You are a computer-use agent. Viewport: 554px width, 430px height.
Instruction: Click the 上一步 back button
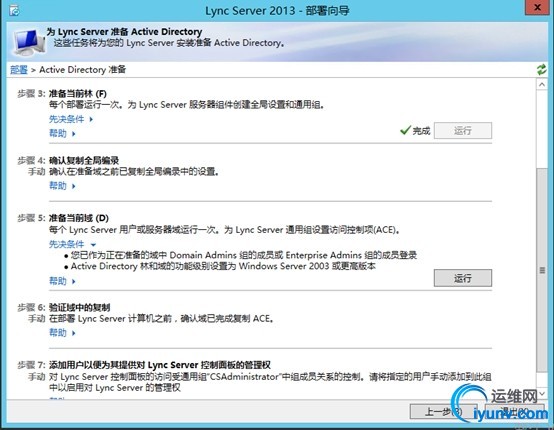[444, 412]
